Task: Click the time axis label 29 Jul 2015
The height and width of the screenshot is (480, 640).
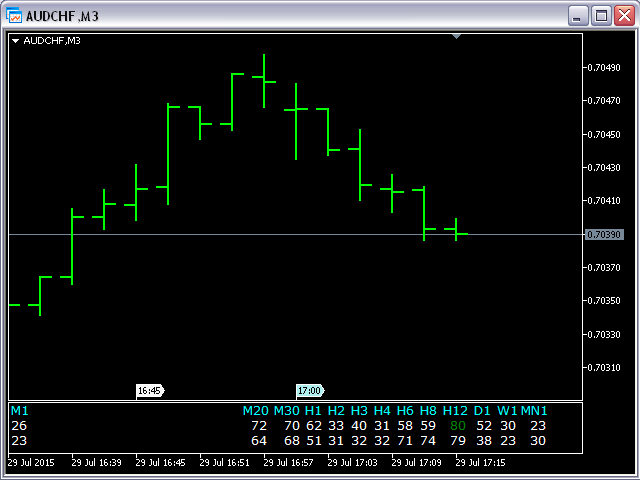Action: click(31, 463)
